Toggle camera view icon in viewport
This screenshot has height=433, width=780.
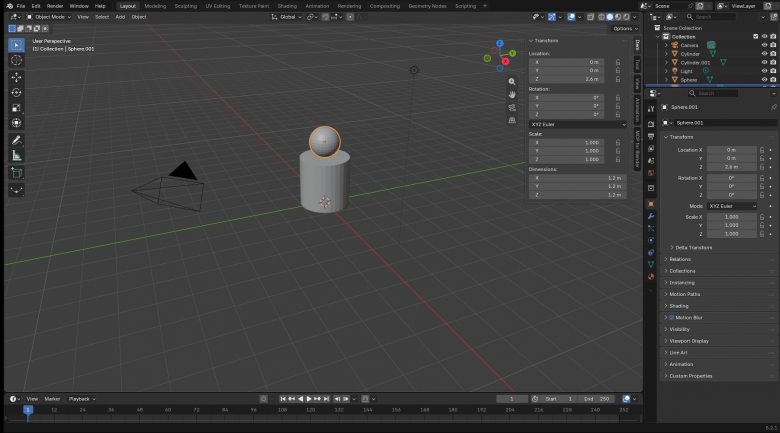pyautogui.click(x=512, y=108)
